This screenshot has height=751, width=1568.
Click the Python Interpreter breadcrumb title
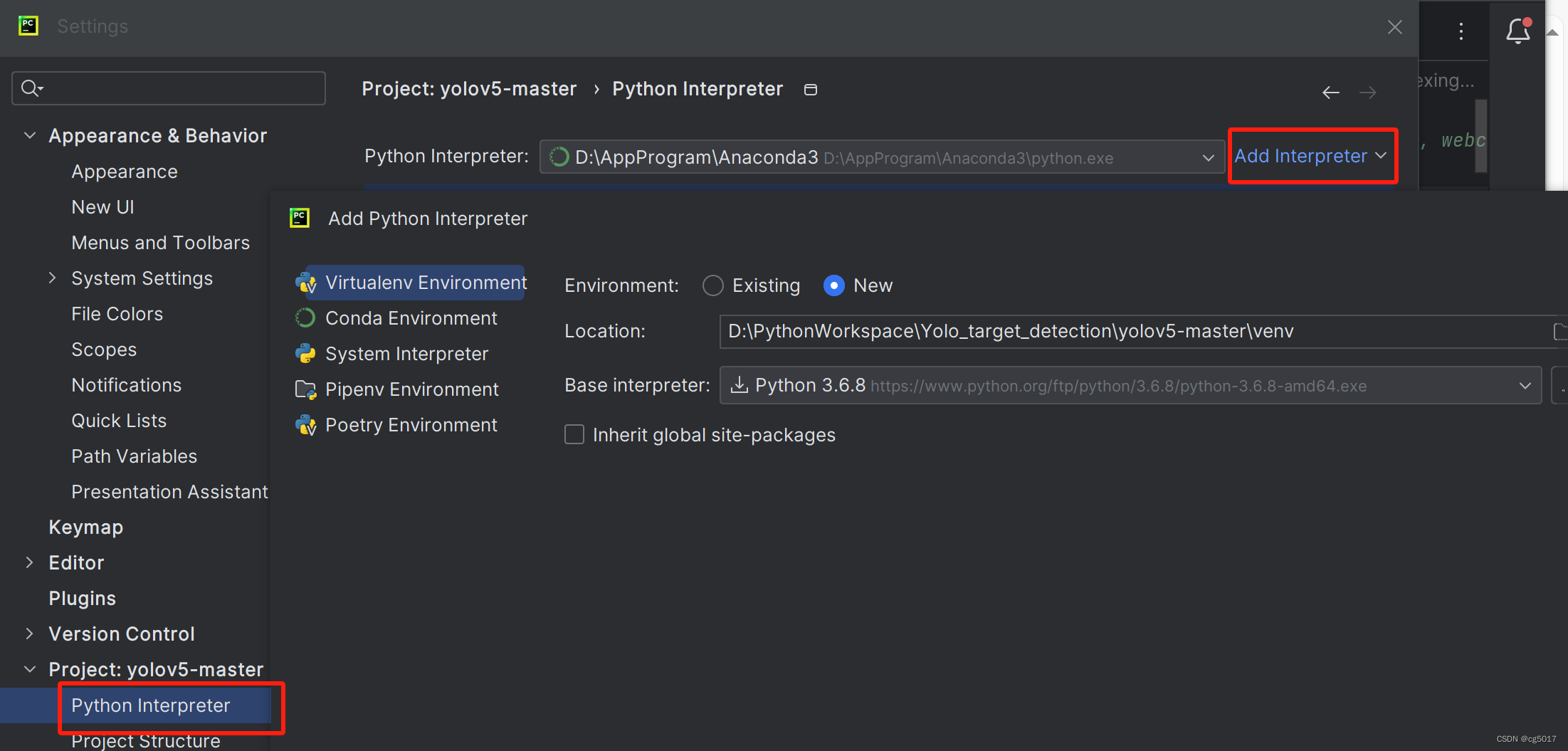point(698,89)
